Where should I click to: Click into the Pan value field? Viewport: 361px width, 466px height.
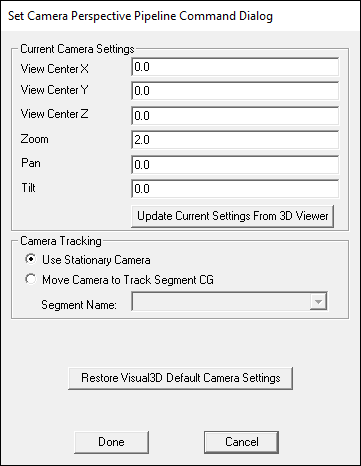click(x=235, y=165)
